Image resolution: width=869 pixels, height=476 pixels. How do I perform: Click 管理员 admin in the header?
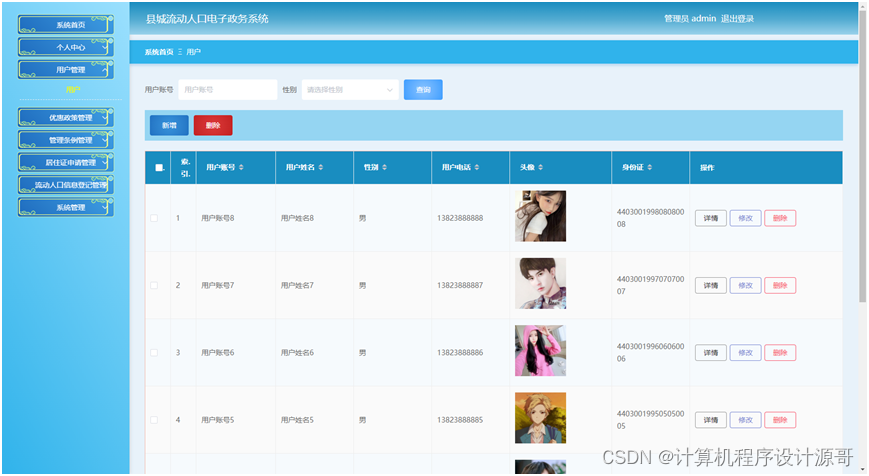690,19
